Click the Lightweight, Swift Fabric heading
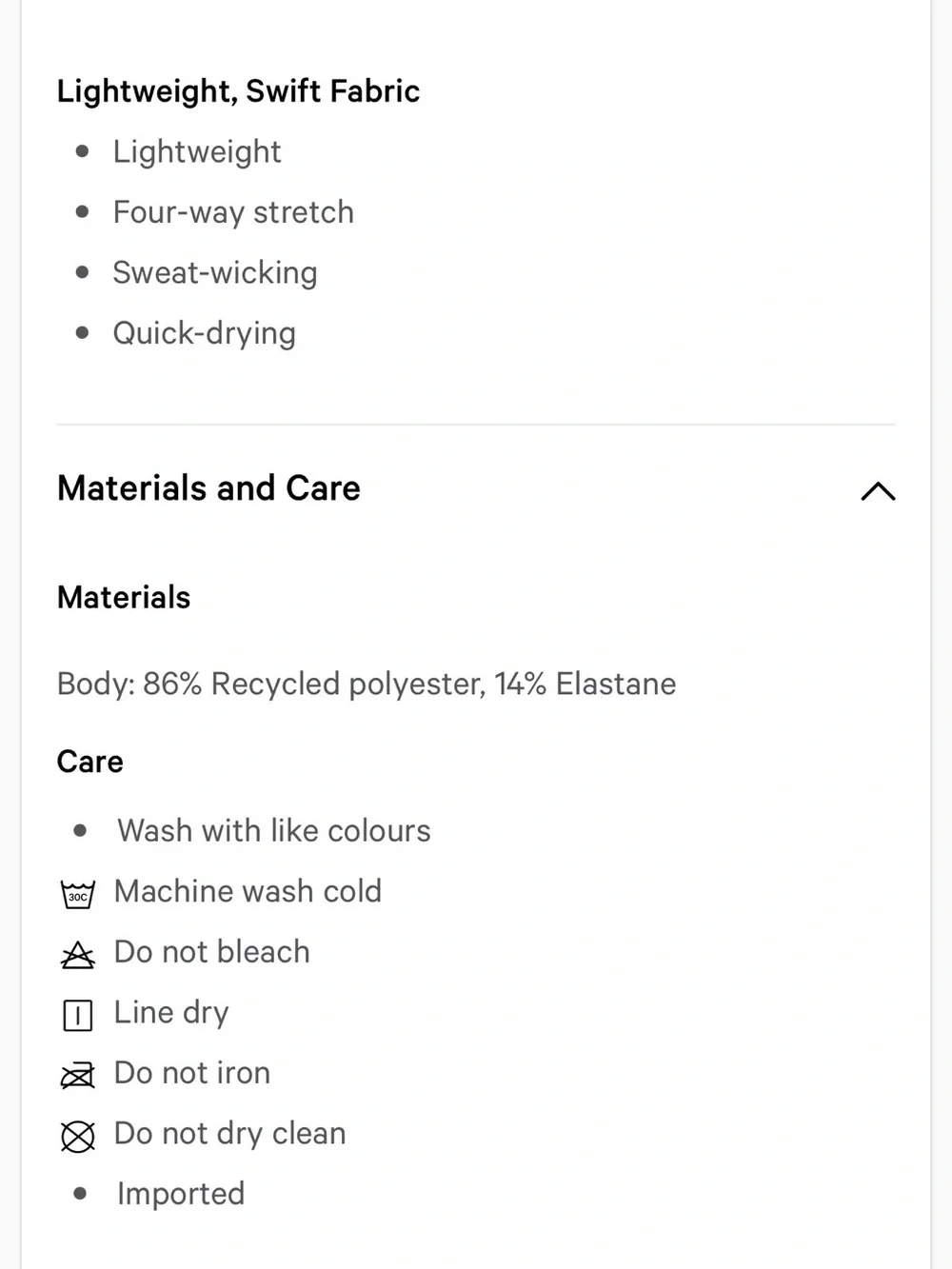 (238, 91)
